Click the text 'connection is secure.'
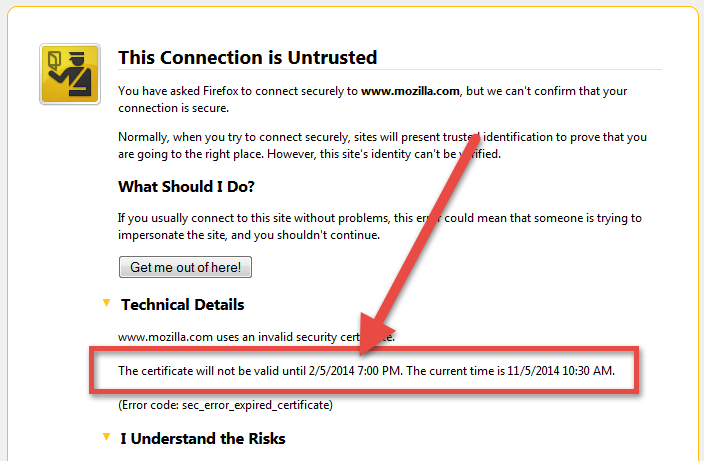704x461 pixels. [173, 108]
